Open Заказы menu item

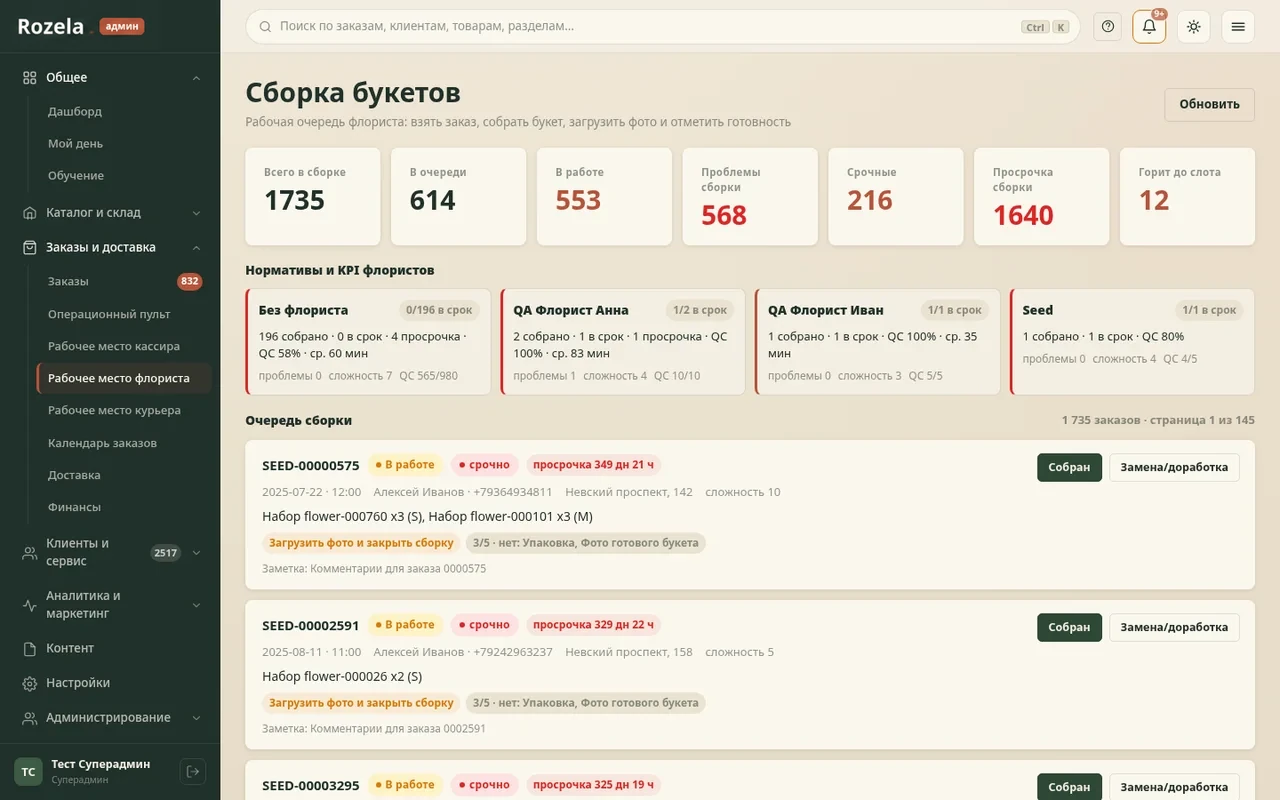pos(124,281)
